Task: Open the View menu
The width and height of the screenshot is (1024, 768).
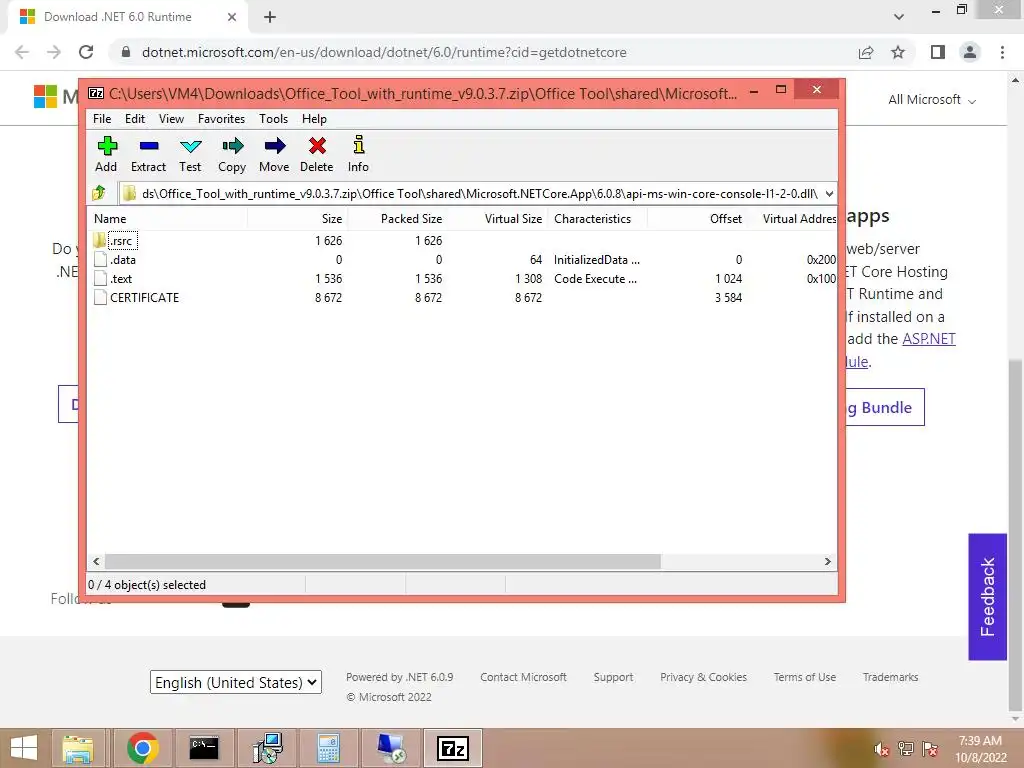Action: (171, 119)
